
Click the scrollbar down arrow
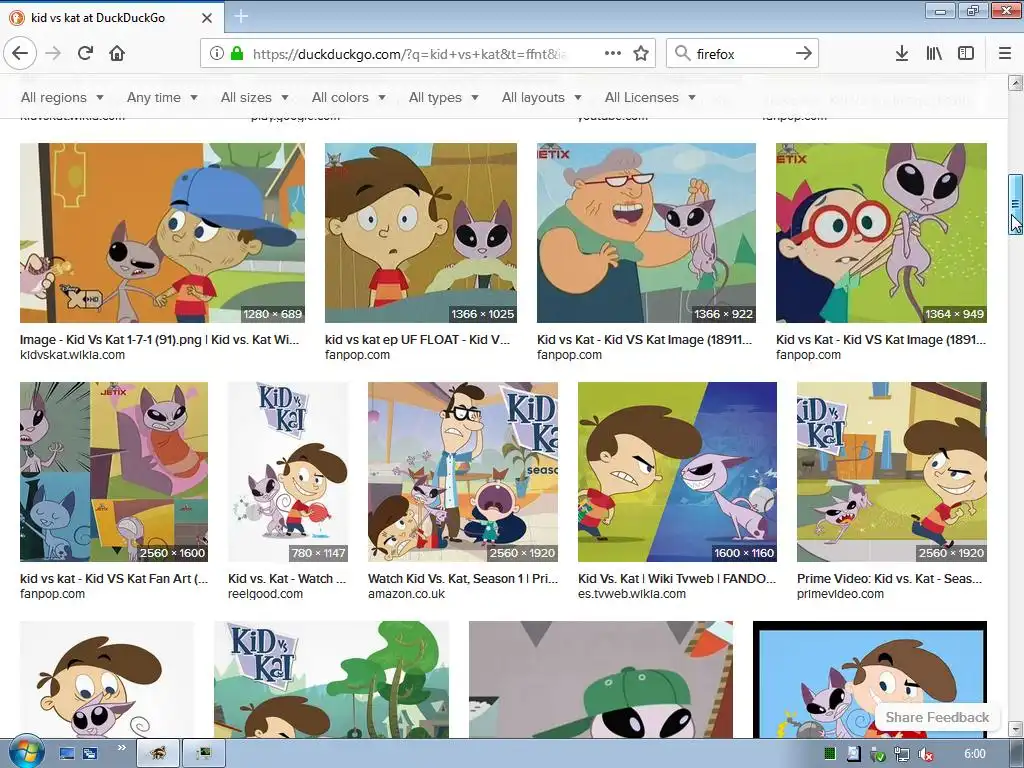1015,728
